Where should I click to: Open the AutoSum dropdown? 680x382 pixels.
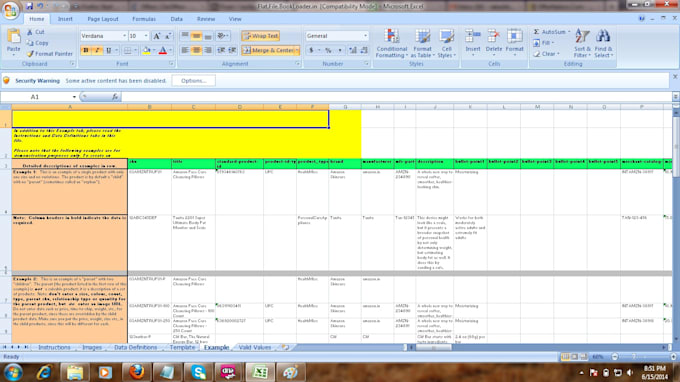[x=569, y=32]
